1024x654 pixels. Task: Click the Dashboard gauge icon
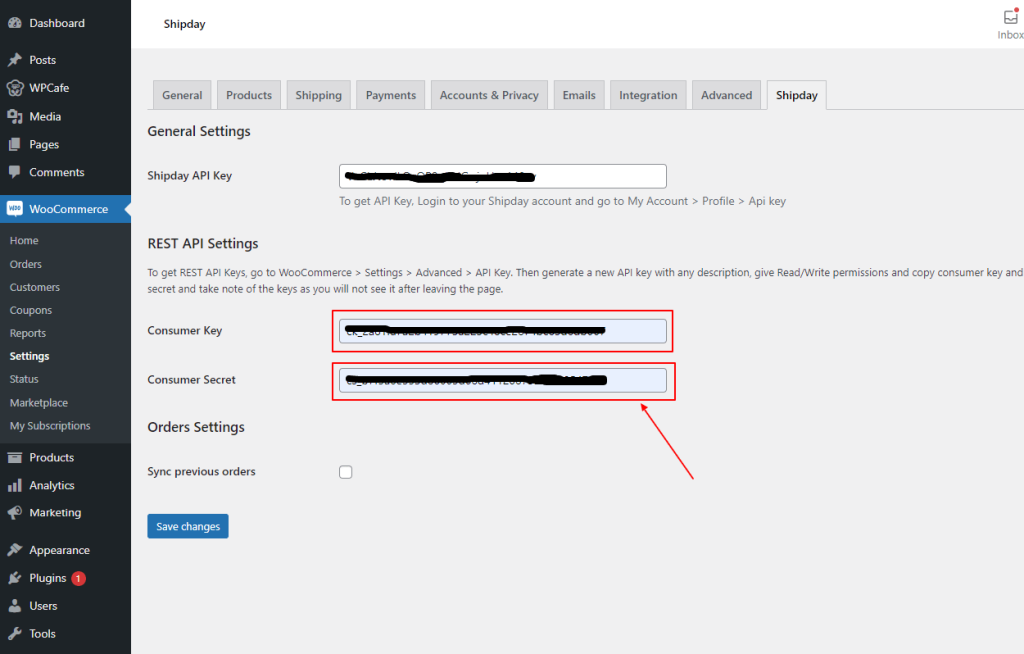(14, 23)
